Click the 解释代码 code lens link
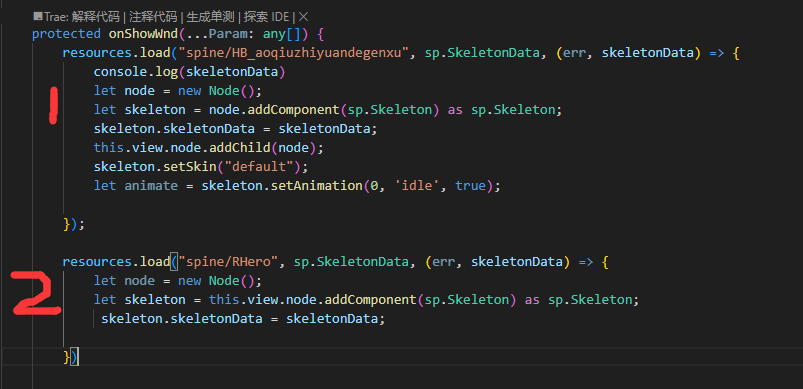Image resolution: width=803 pixels, height=389 pixels. pos(96,17)
